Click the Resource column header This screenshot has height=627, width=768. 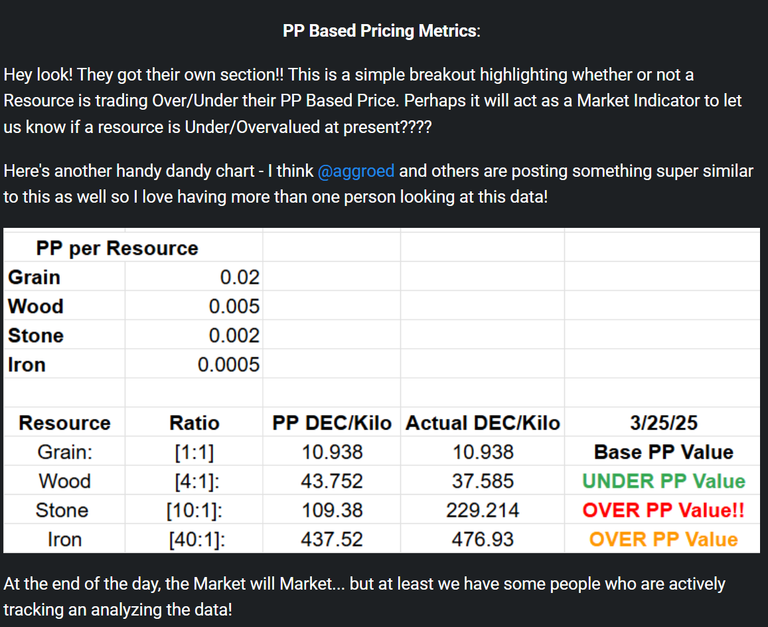[65, 423]
